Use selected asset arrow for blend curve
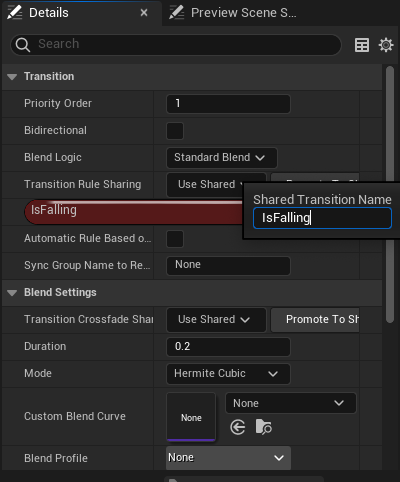This screenshot has height=482, width=400. click(x=238, y=427)
